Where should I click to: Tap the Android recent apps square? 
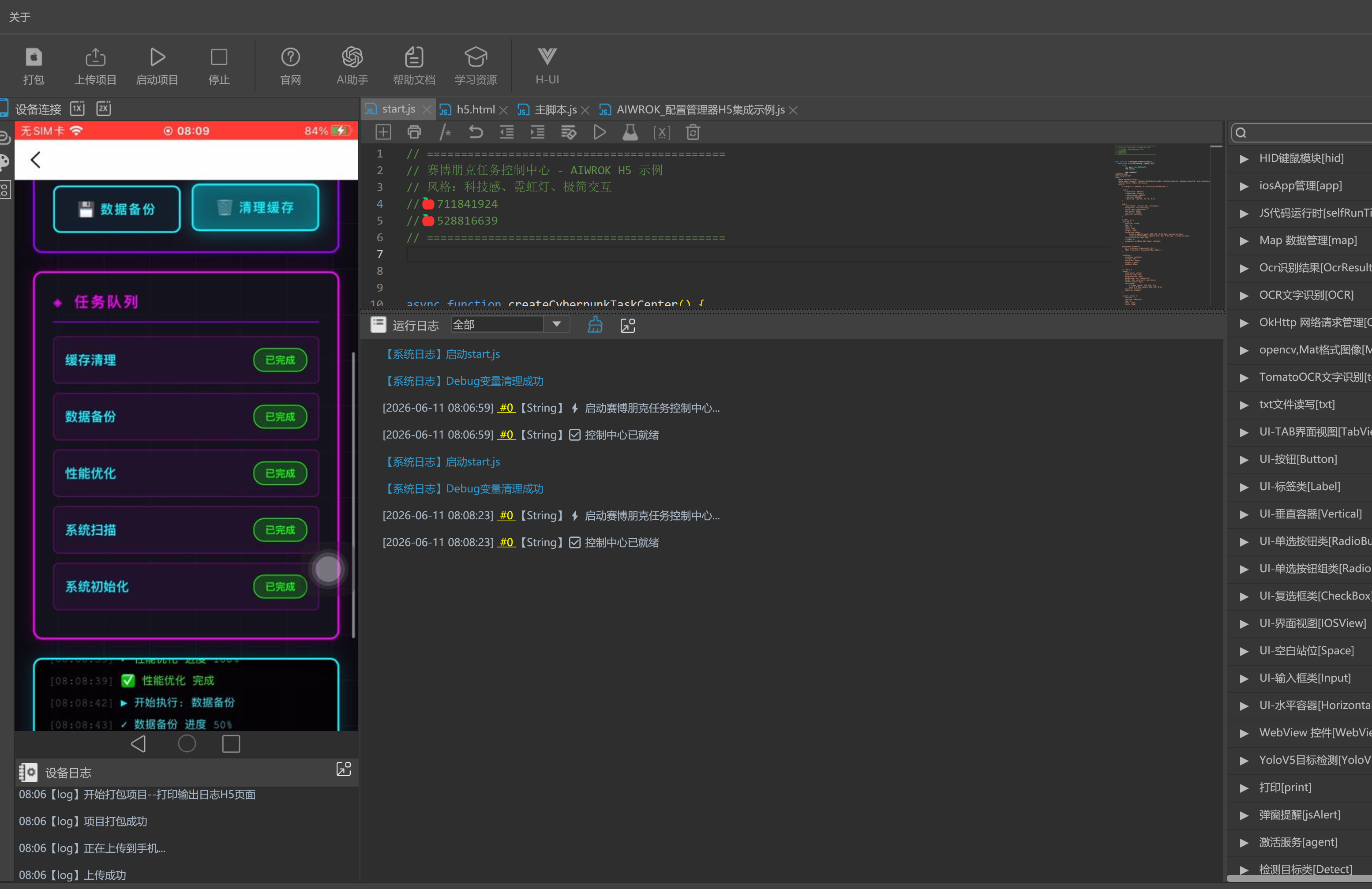(231, 744)
